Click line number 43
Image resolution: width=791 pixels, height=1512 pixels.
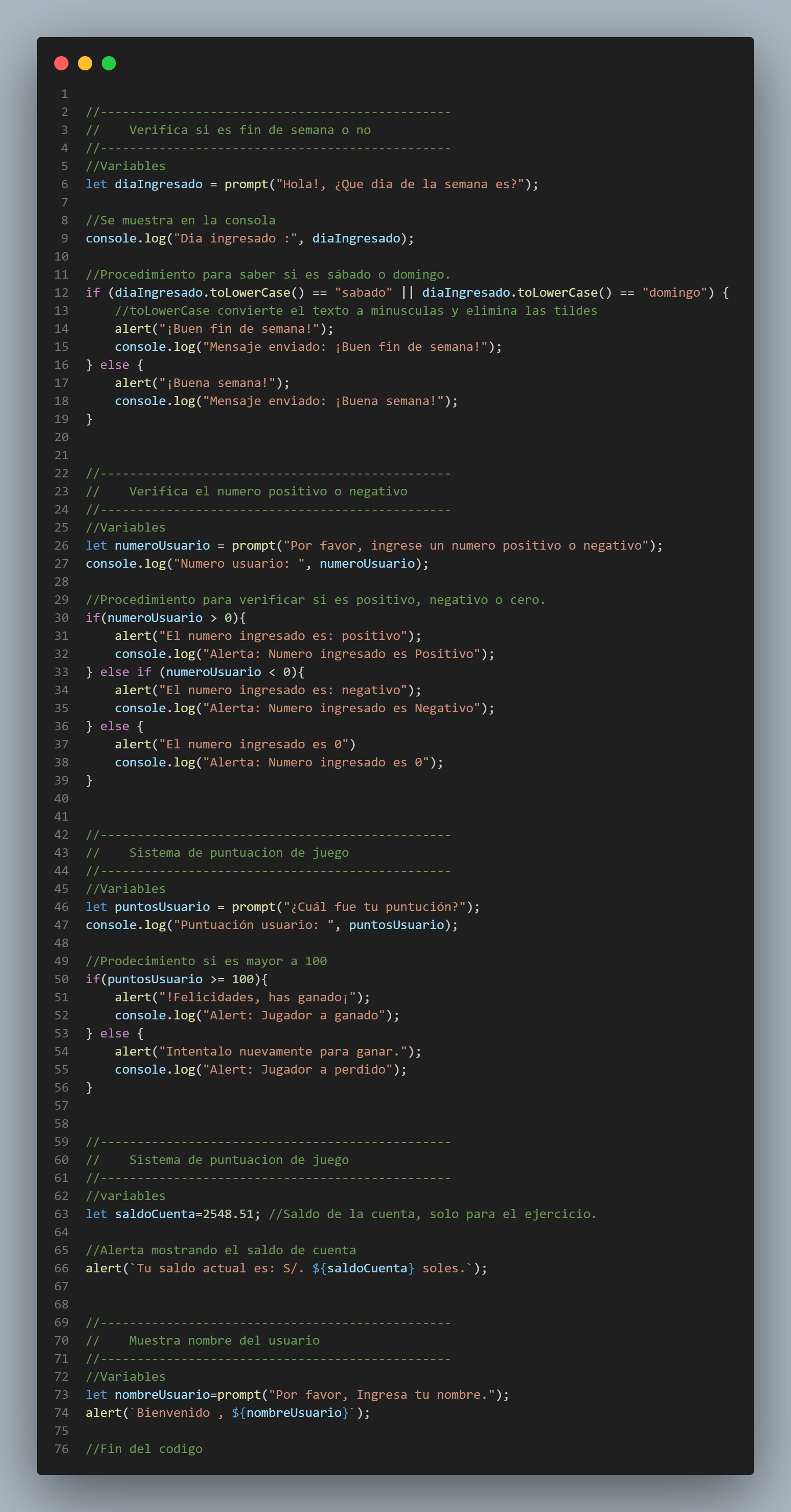pos(62,853)
